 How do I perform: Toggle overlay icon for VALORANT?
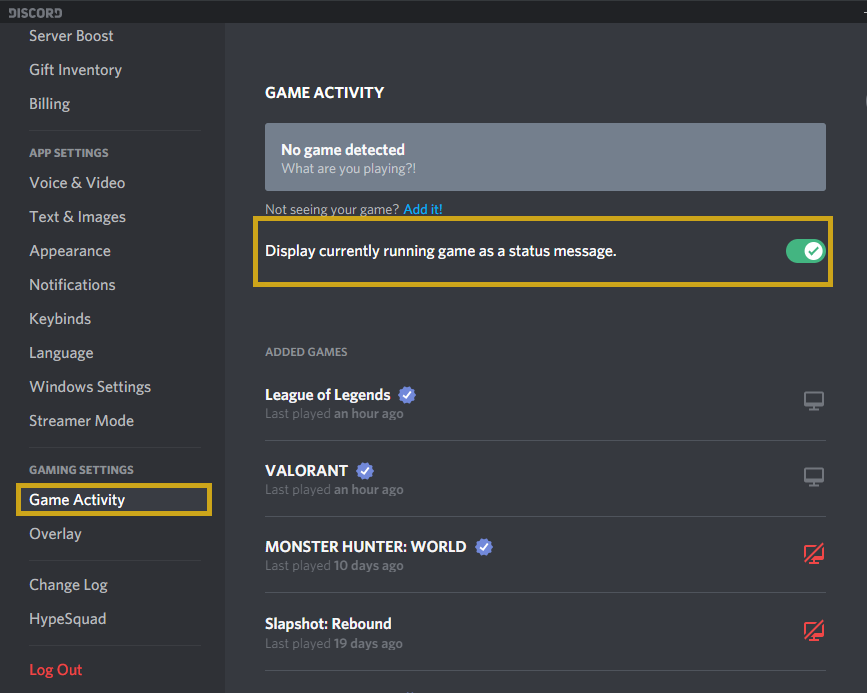[x=813, y=476]
